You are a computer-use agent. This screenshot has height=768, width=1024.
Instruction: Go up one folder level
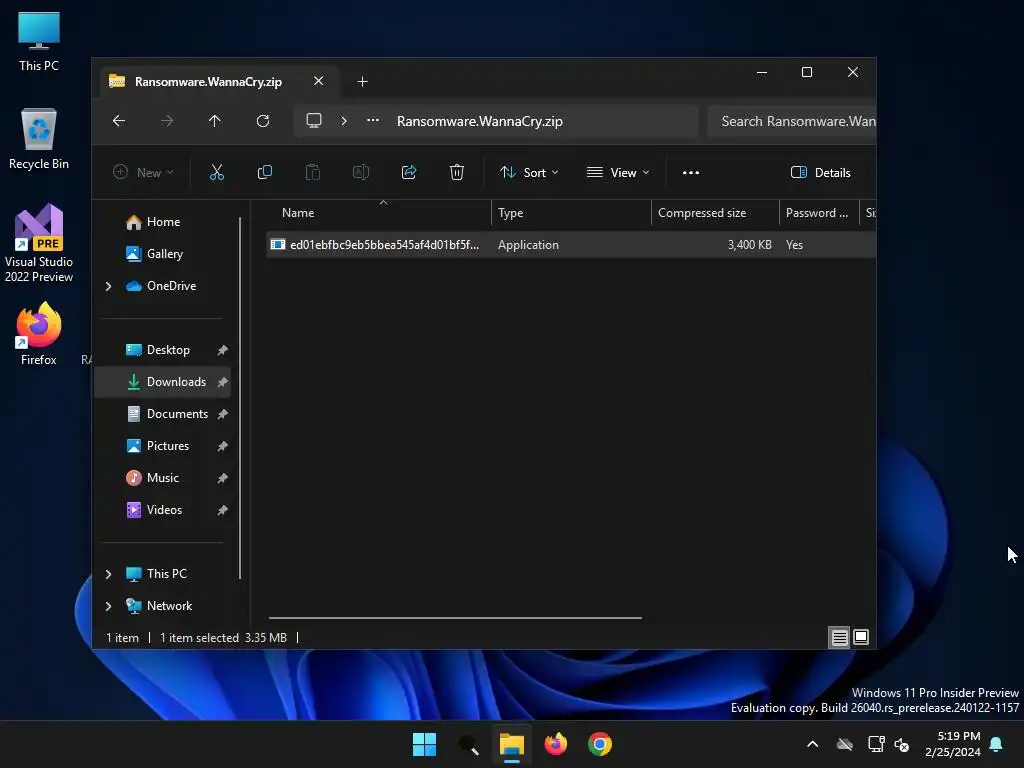click(215, 121)
